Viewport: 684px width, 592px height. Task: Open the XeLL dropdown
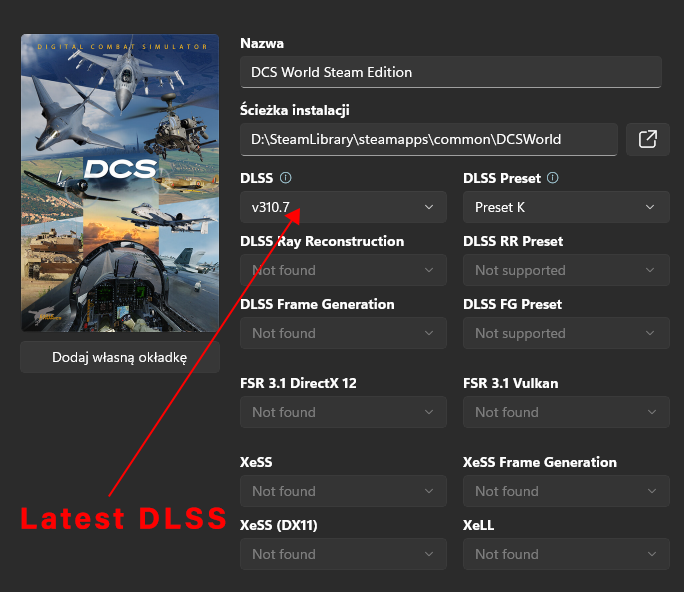click(566, 554)
